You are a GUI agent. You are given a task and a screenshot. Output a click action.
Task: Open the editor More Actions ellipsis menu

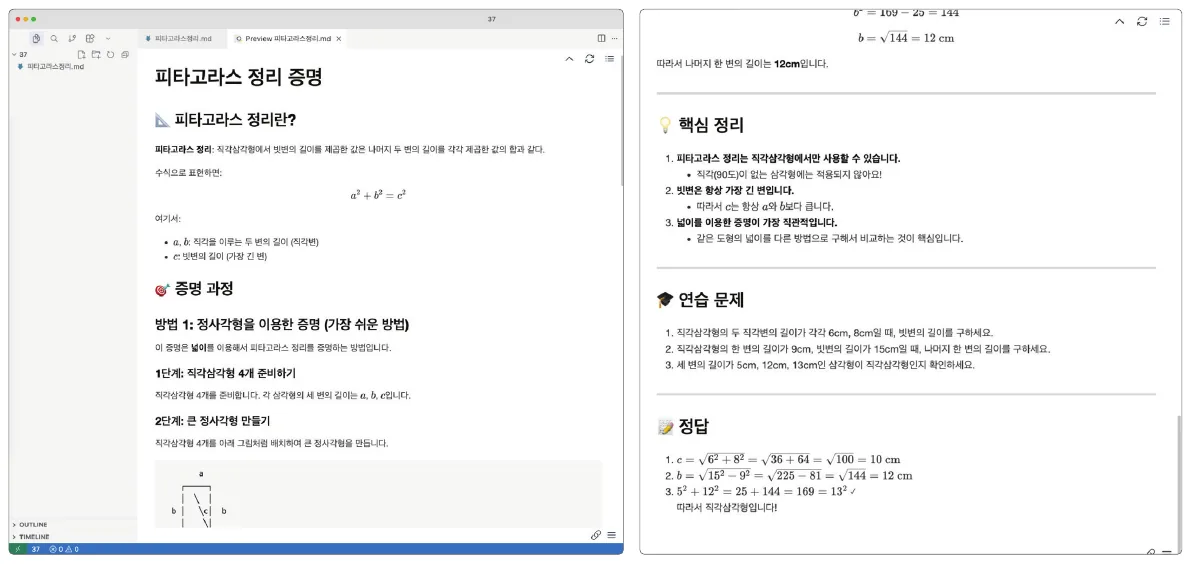[x=614, y=38]
